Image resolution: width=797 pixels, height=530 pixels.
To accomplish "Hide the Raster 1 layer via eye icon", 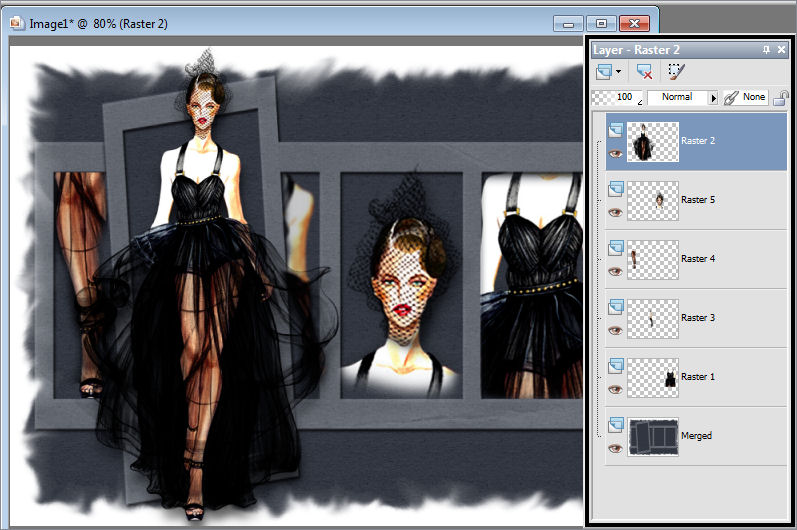I will pos(616,389).
